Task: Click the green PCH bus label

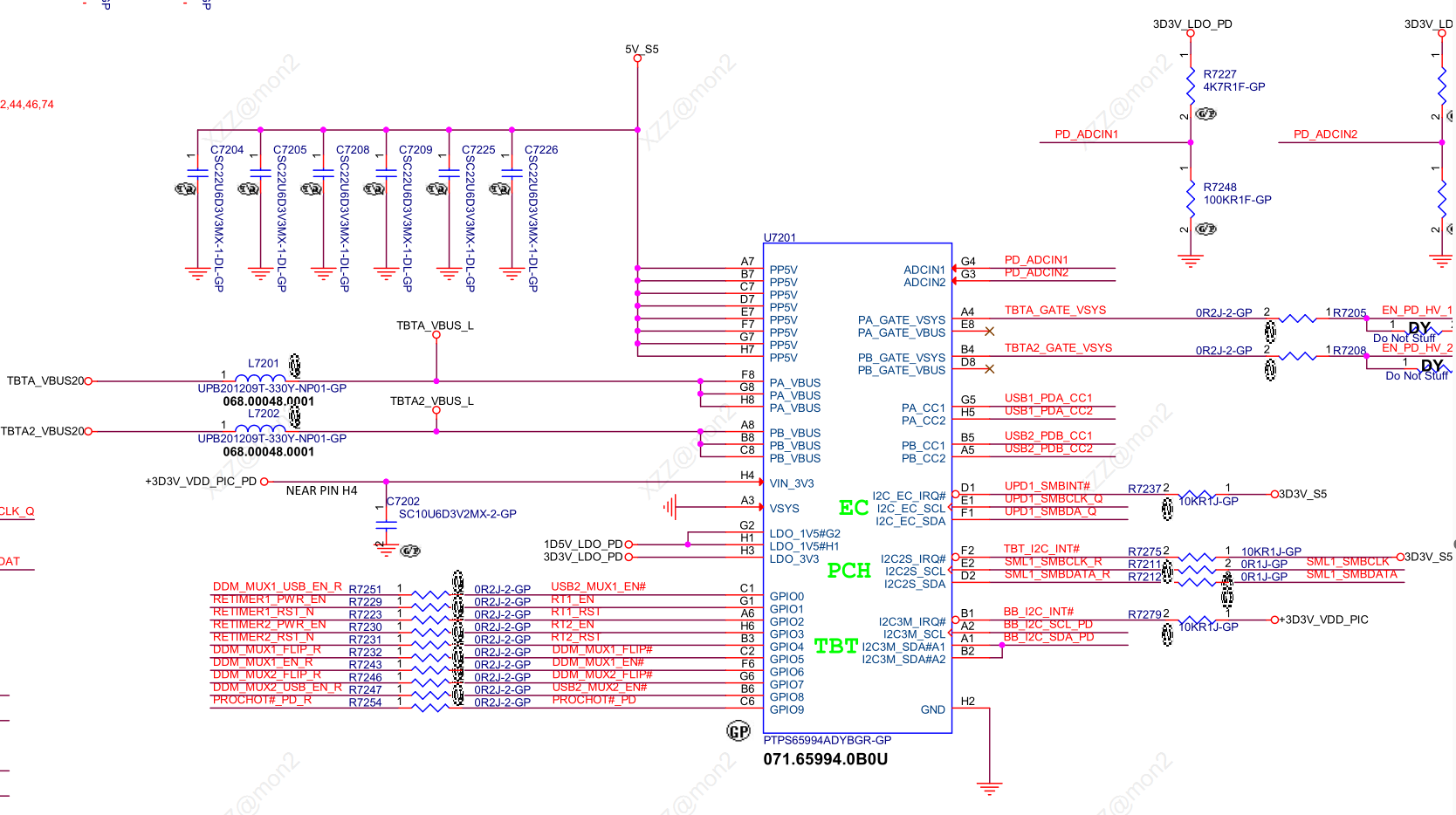Action: point(848,571)
